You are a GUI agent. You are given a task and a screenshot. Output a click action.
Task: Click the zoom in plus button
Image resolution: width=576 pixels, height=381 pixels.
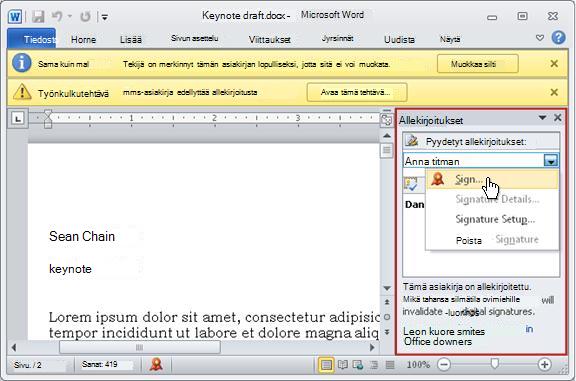[x=544, y=365]
